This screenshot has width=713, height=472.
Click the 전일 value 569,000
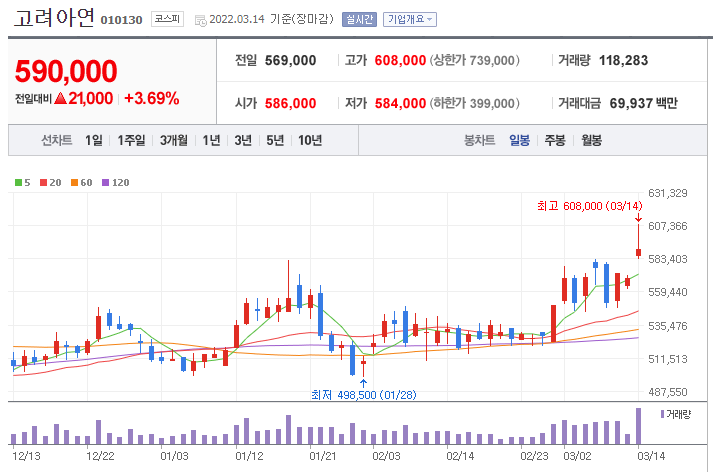click(x=291, y=60)
